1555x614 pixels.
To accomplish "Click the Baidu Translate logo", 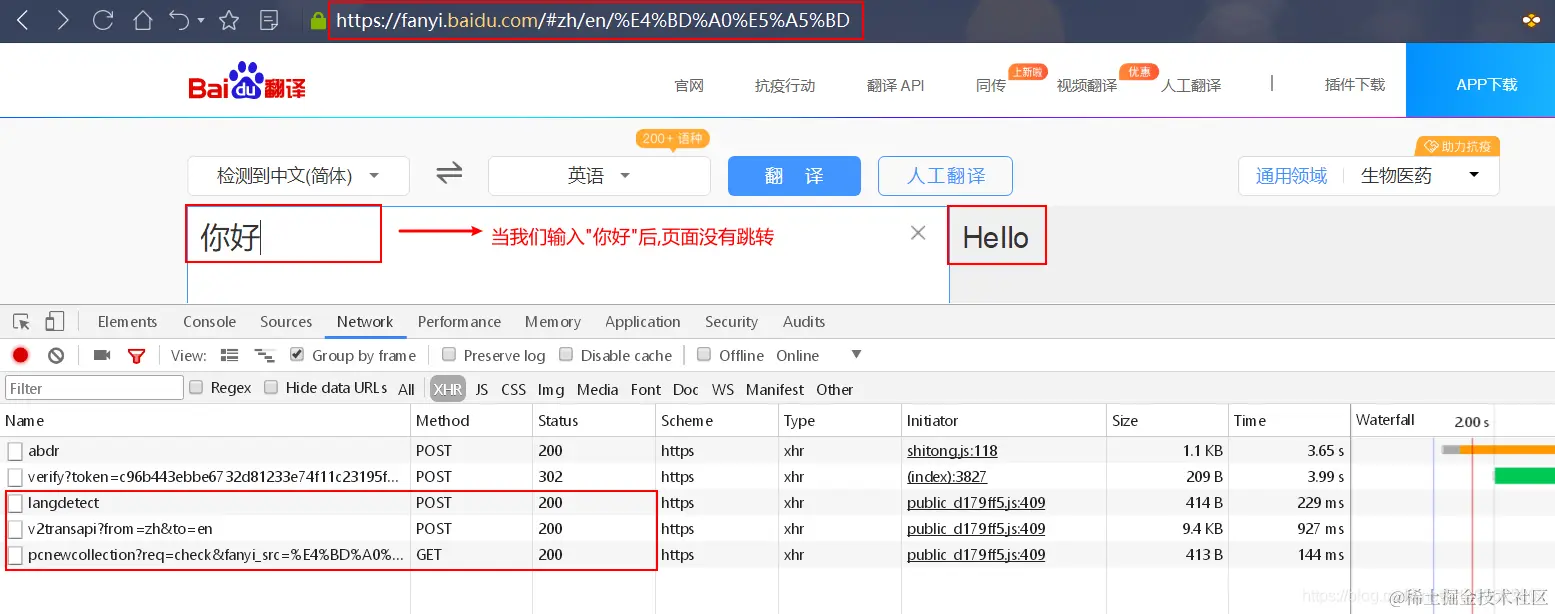I will point(247,82).
